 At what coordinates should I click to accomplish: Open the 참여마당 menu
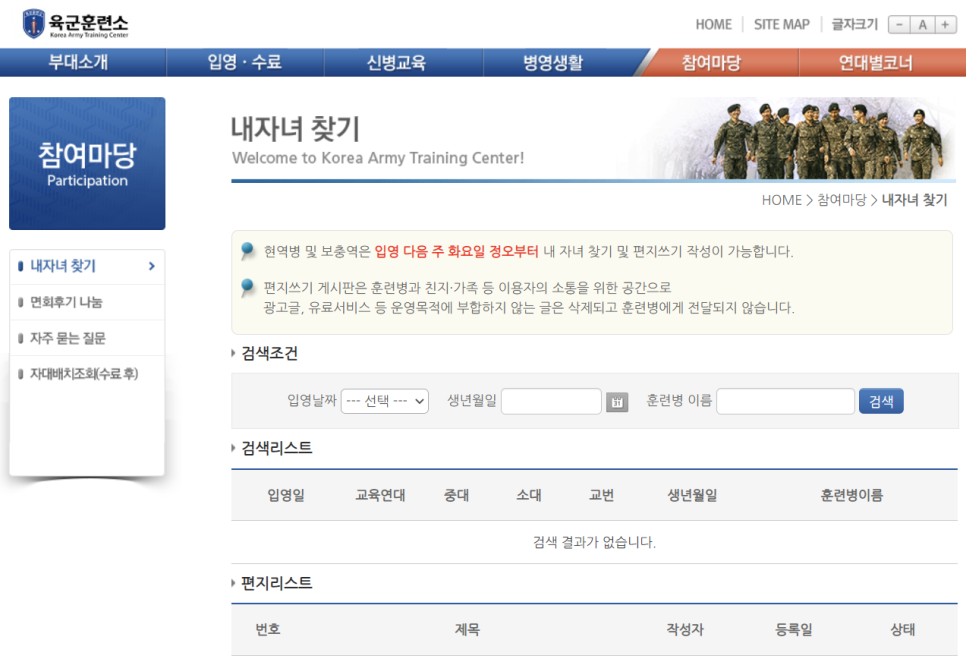712,62
